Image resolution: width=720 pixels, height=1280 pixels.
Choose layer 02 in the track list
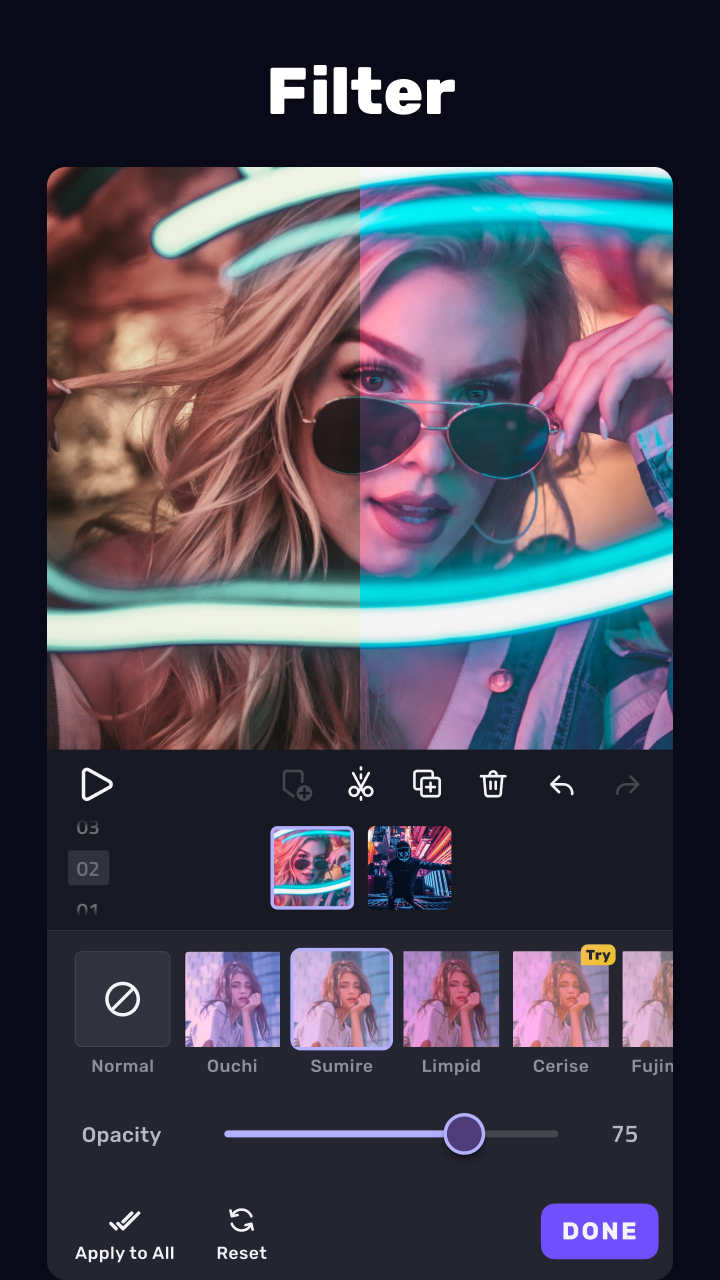pyautogui.click(x=88, y=869)
